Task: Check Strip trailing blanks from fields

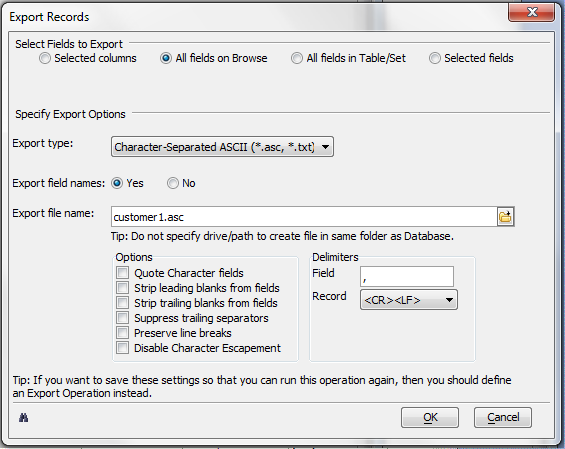Action: click(x=123, y=303)
